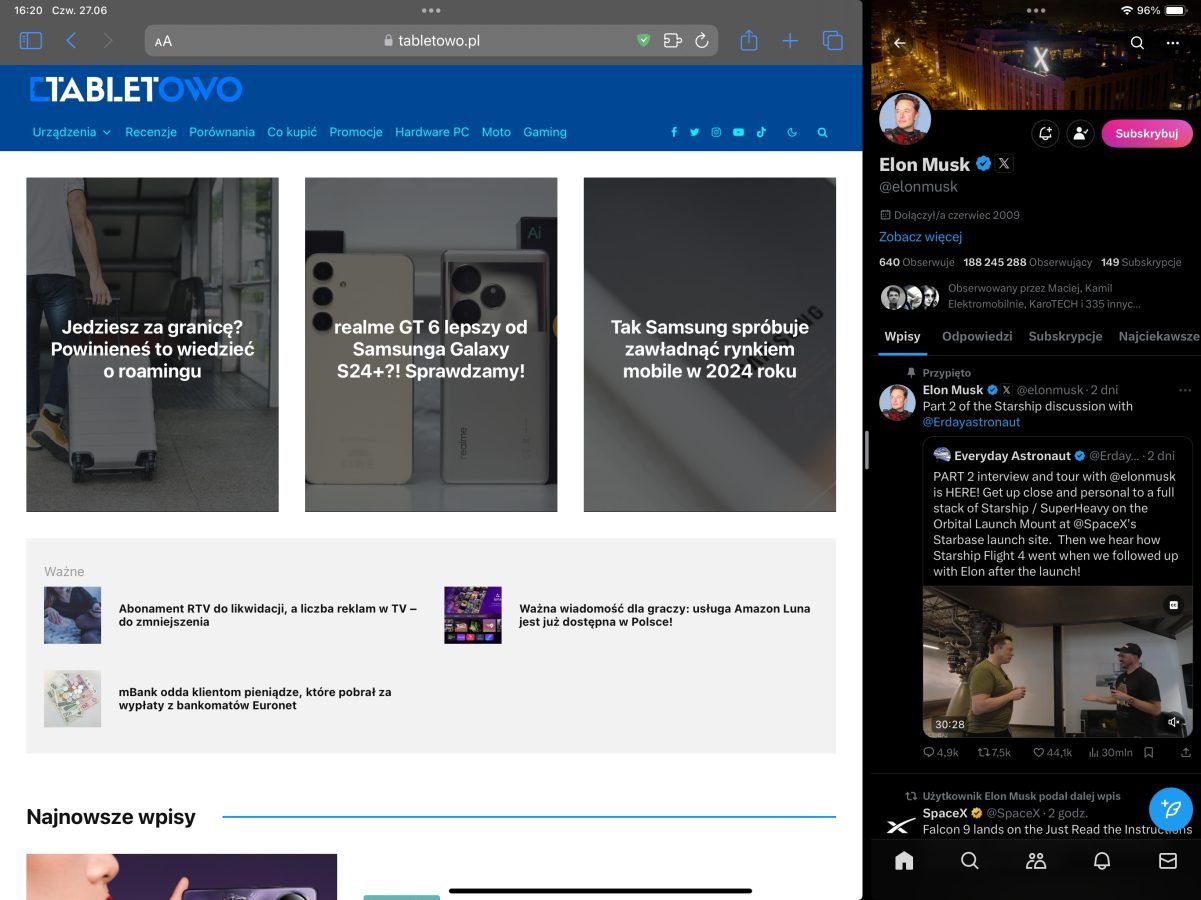Screen dimensions: 1201x900
Task: Open more options on pinned post
Action: 1185,390
